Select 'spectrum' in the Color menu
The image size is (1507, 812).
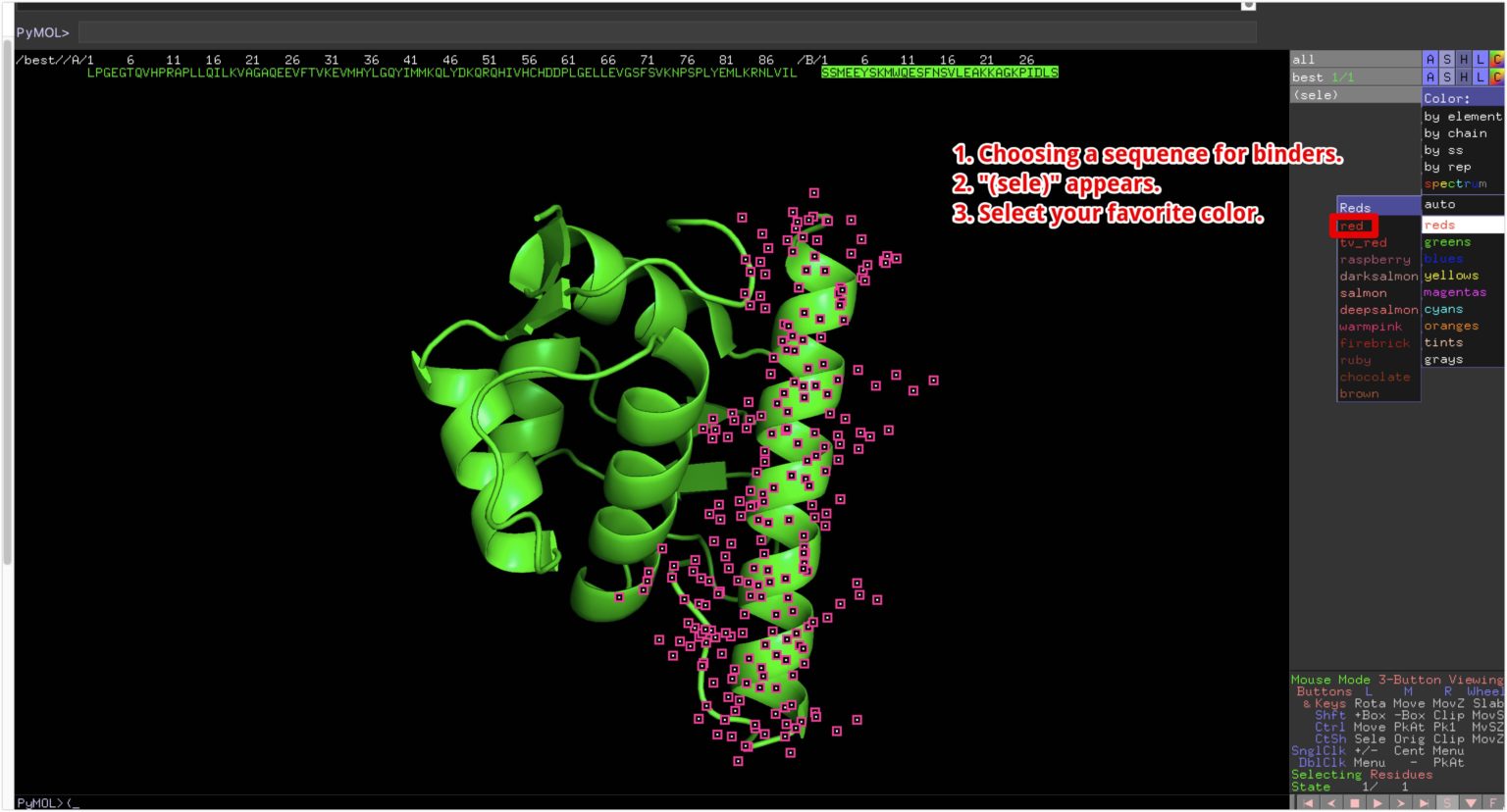[x=1456, y=184]
